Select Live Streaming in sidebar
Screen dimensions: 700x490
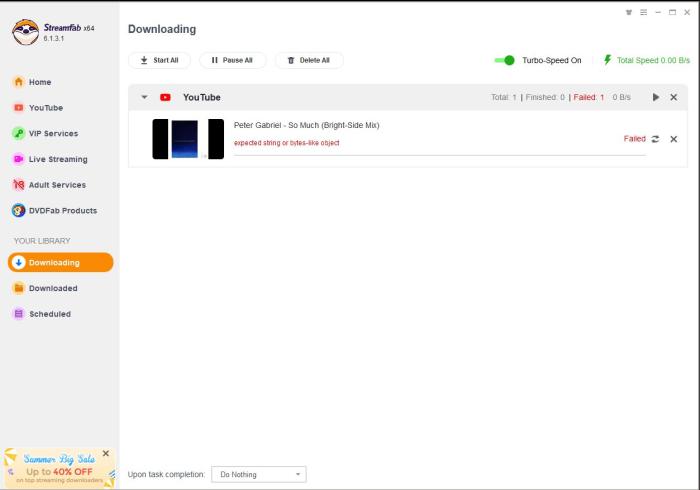57,159
